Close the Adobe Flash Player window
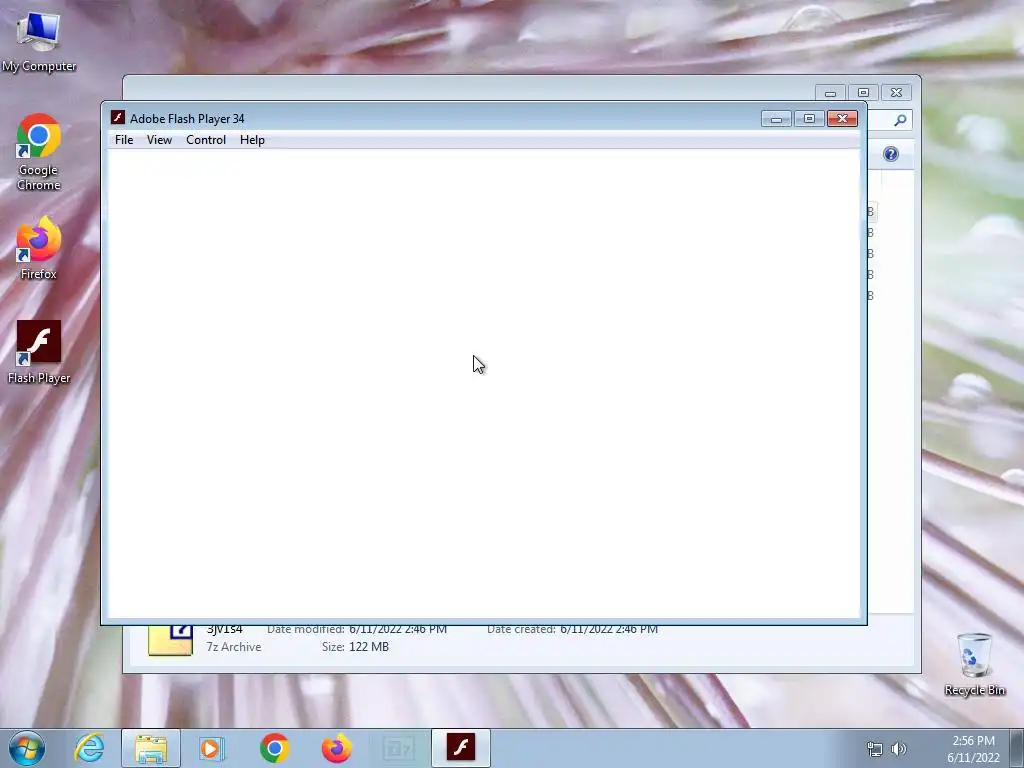The width and height of the screenshot is (1024, 768). click(x=842, y=118)
